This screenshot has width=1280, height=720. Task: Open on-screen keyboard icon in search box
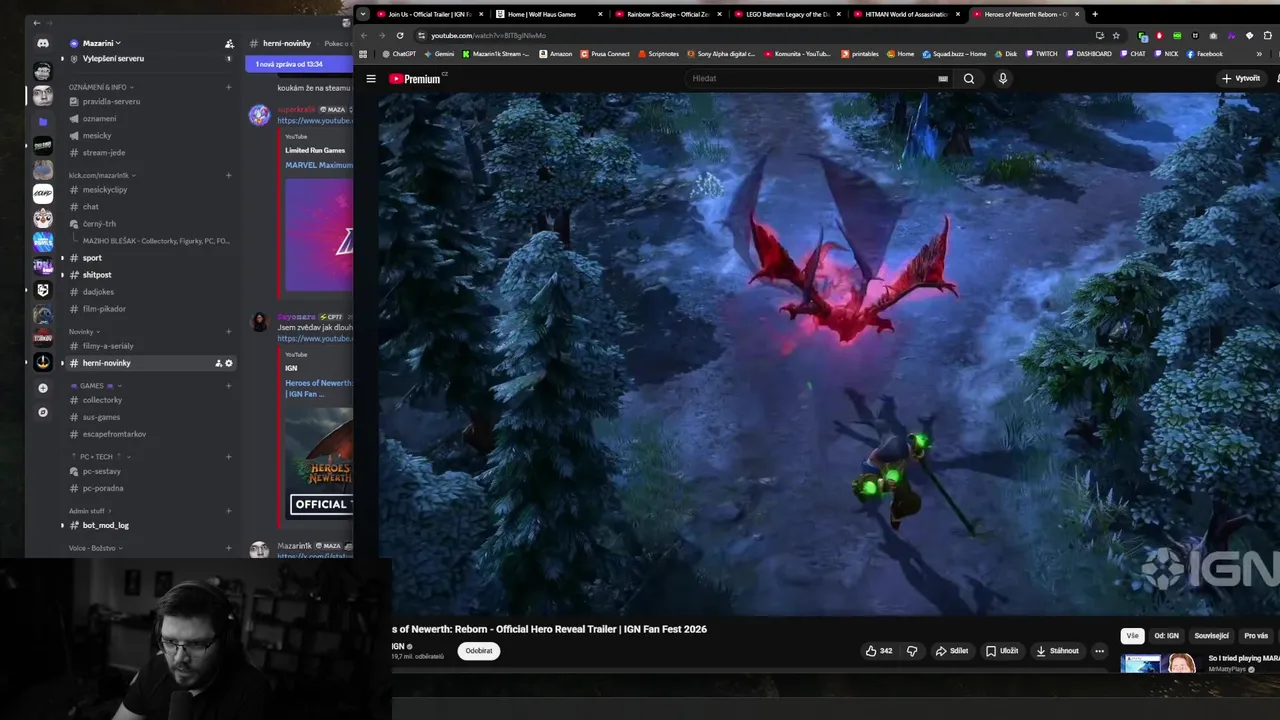tap(942, 78)
